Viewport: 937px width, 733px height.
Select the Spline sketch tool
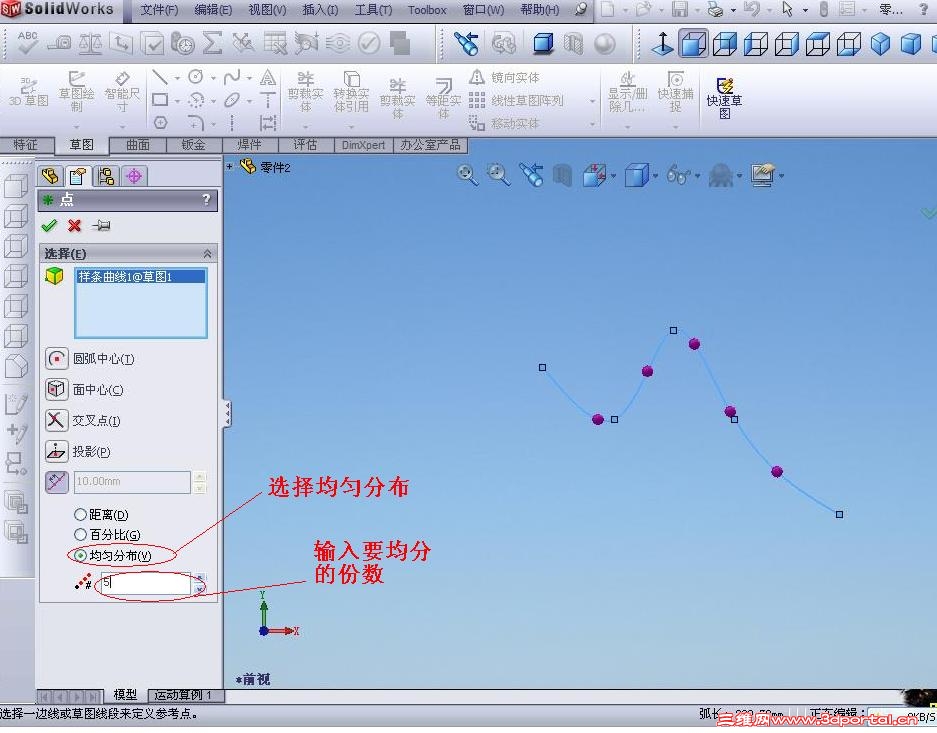click(x=232, y=77)
